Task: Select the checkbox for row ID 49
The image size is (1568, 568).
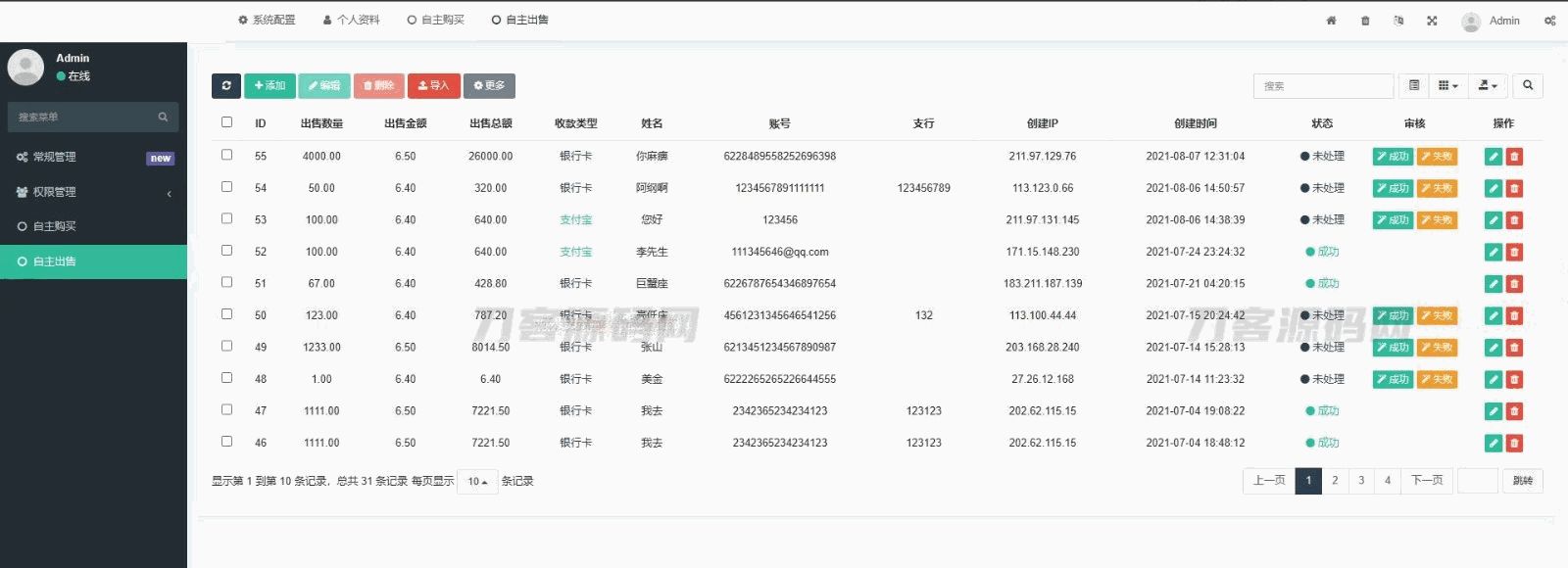Action: (227, 347)
